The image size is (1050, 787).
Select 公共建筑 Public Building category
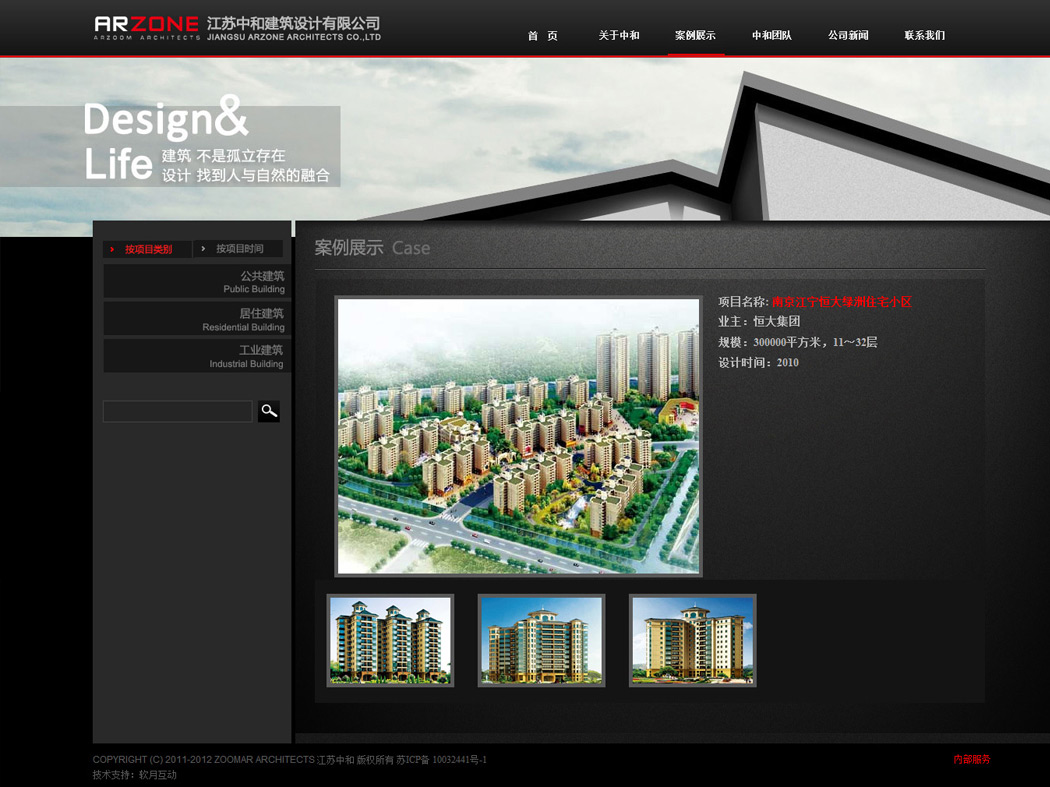click(x=197, y=282)
